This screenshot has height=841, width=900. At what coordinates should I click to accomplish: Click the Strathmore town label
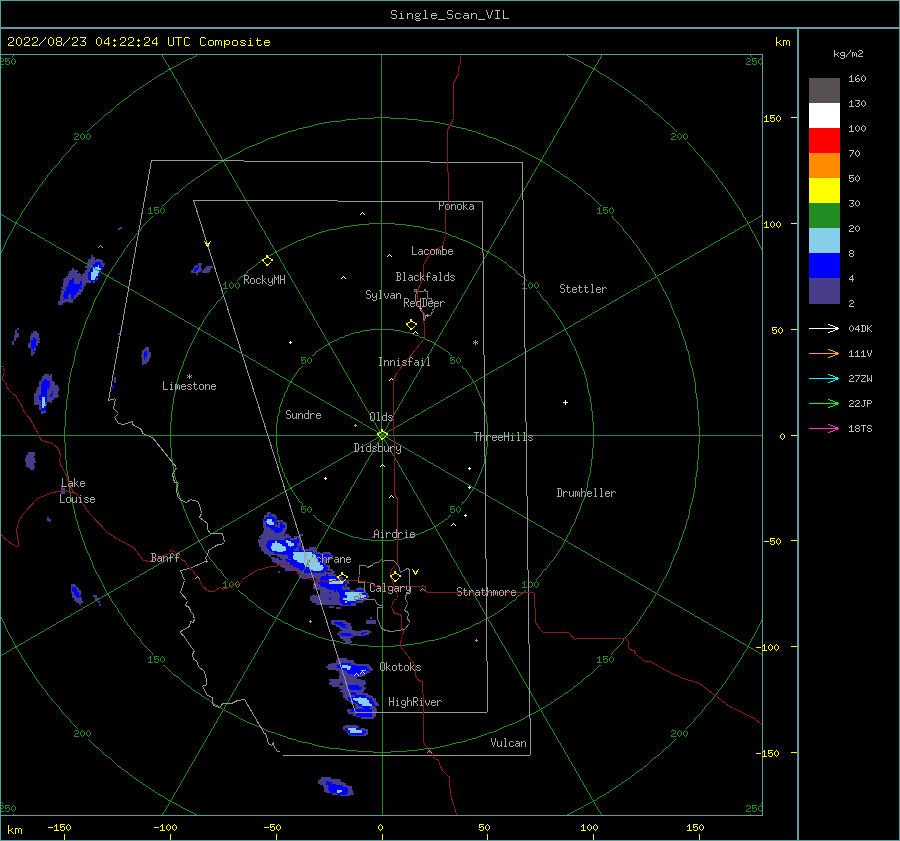pyautogui.click(x=486, y=592)
